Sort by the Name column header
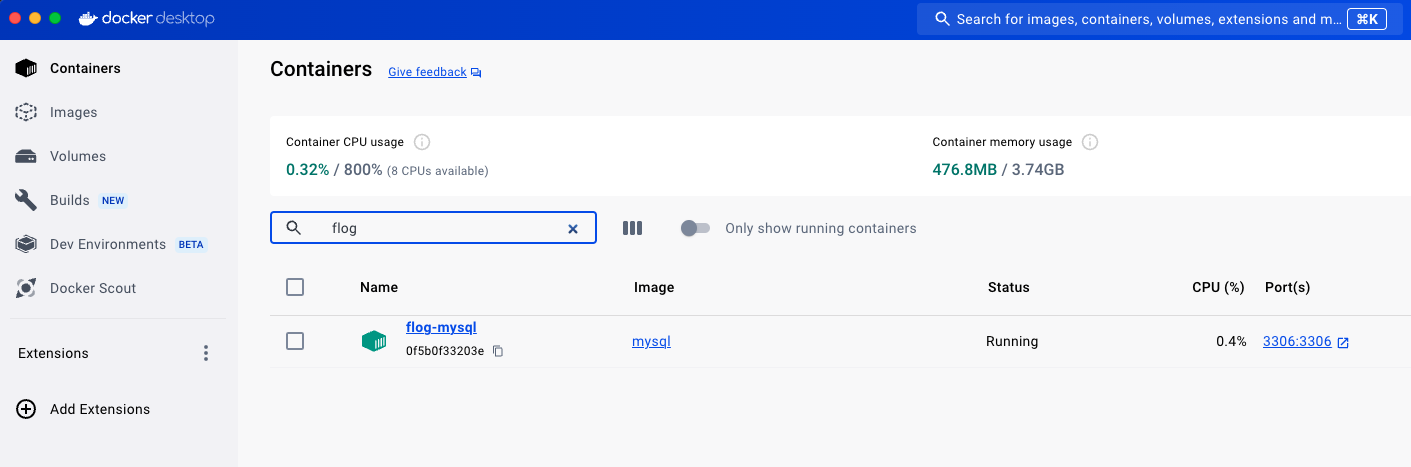The image size is (1411, 467). click(x=379, y=287)
